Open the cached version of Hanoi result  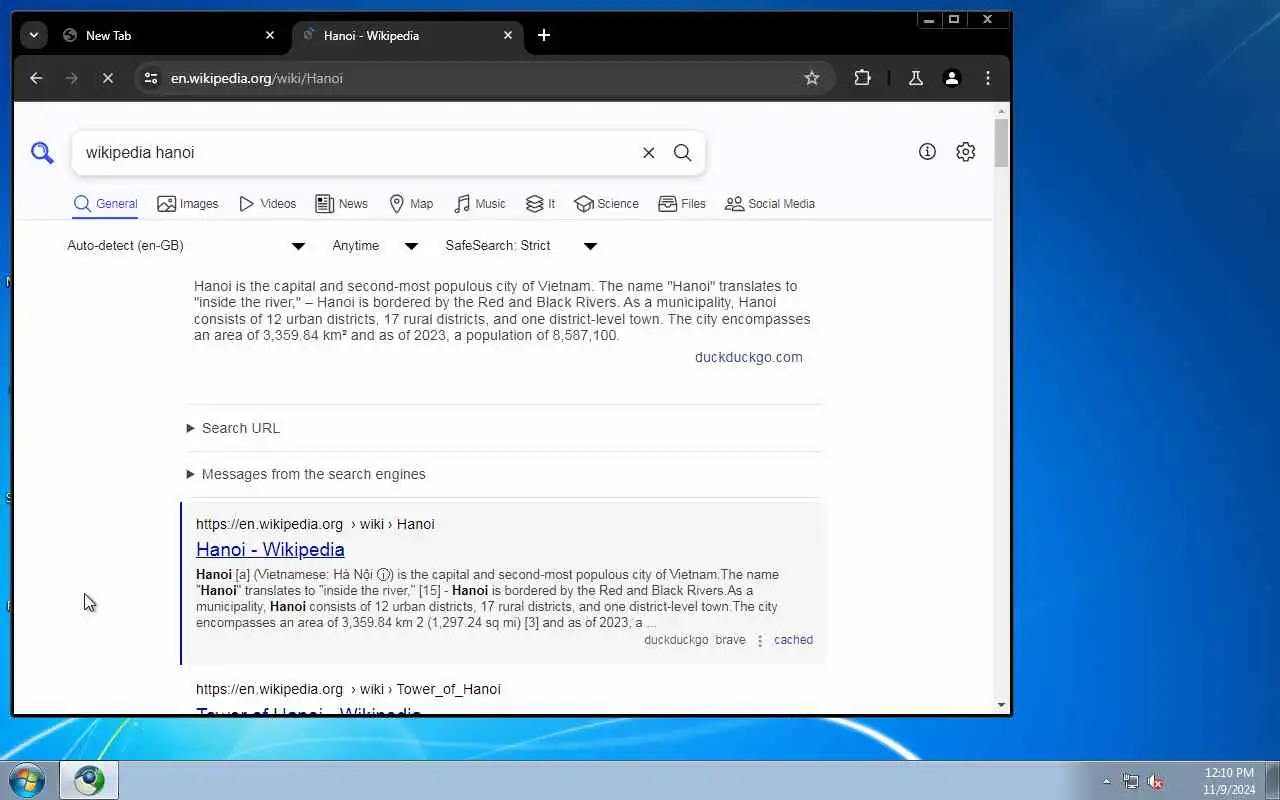pos(793,640)
